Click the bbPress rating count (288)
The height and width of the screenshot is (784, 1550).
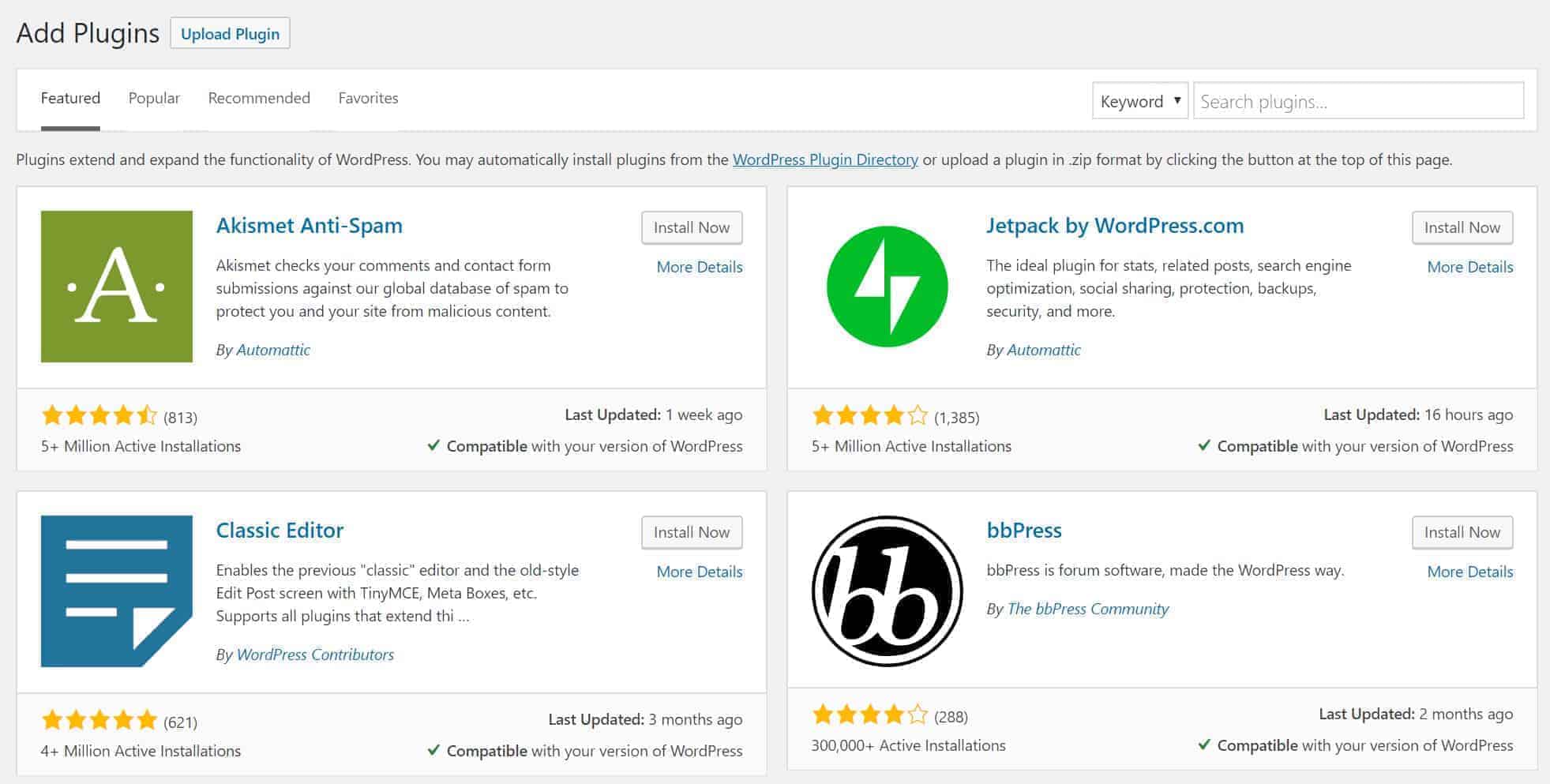tap(951, 717)
